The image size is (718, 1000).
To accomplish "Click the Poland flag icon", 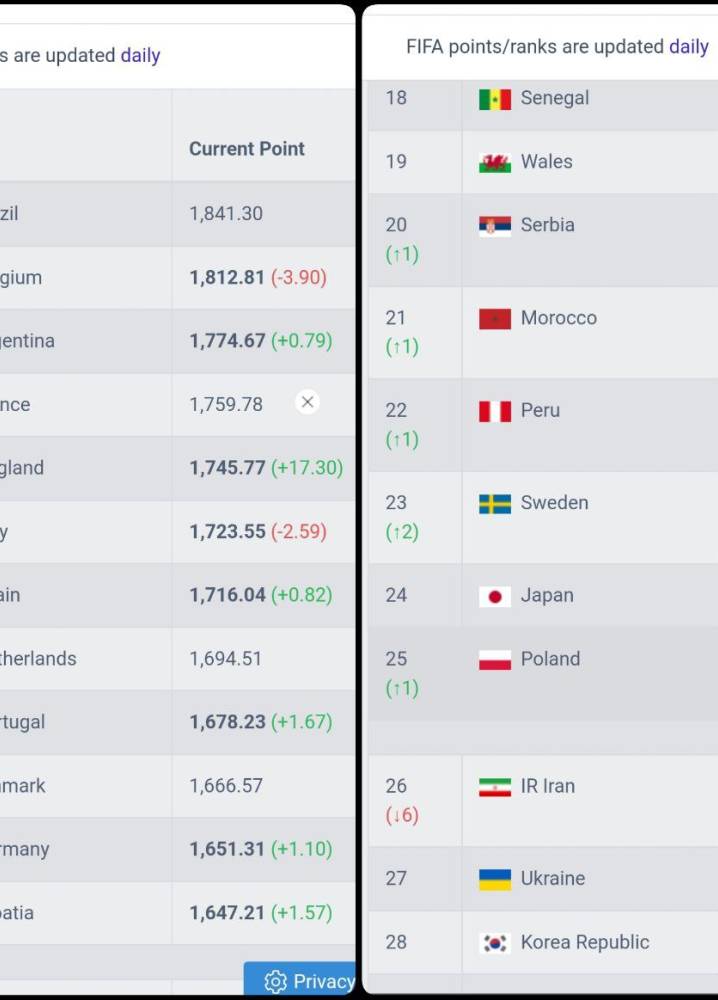I will (495, 660).
